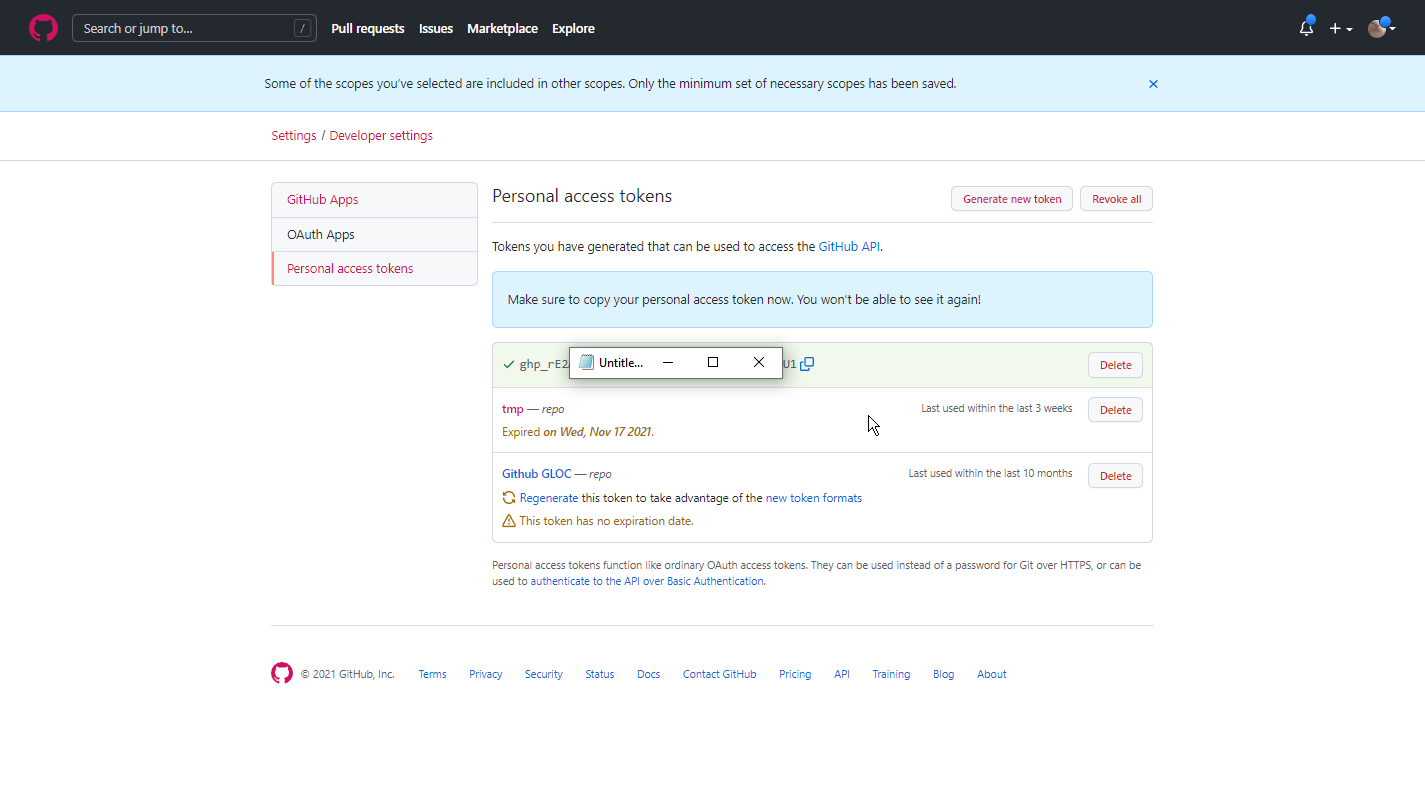The image size is (1425, 785).
Task: Go to Marketplace in top navigation
Action: coord(502,29)
